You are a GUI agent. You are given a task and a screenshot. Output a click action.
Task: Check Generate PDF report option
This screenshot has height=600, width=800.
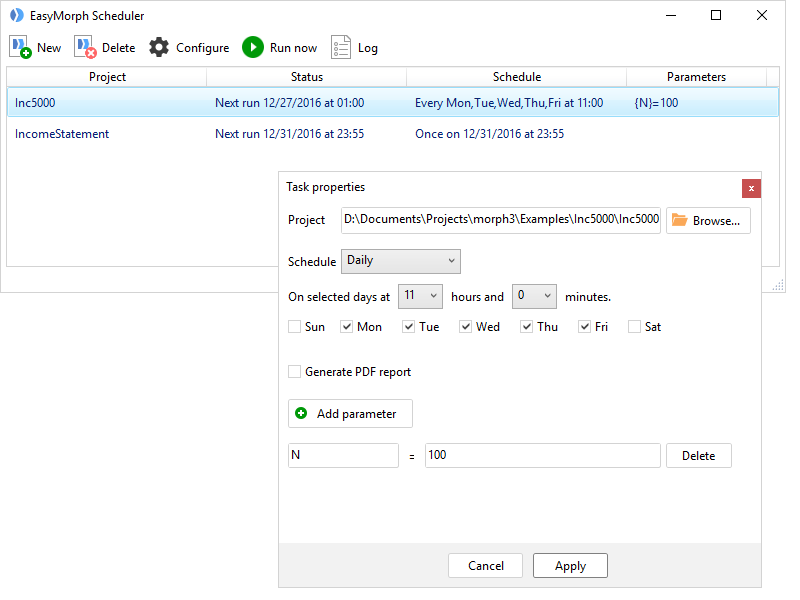pyautogui.click(x=294, y=371)
